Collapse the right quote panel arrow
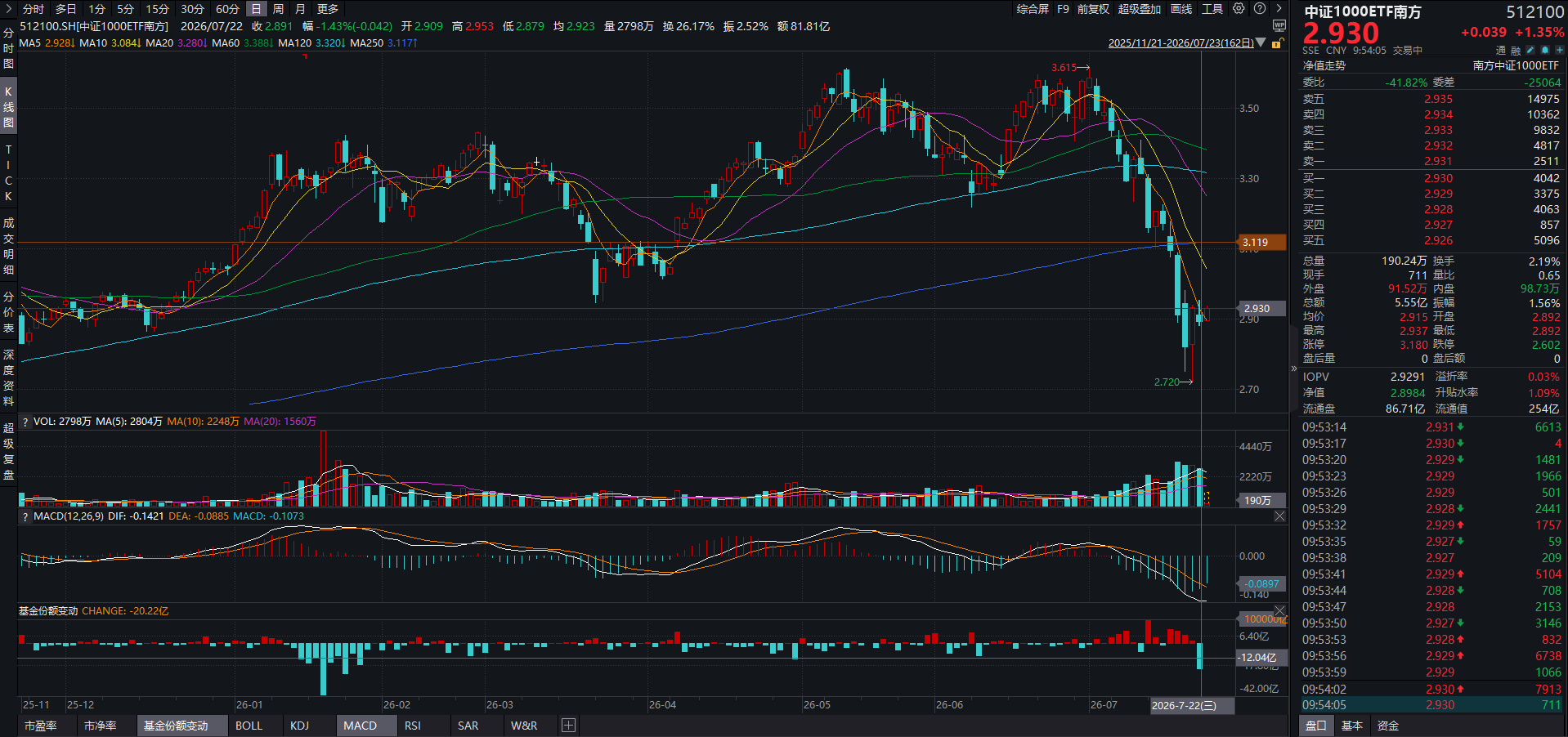 (x=1293, y=368)
